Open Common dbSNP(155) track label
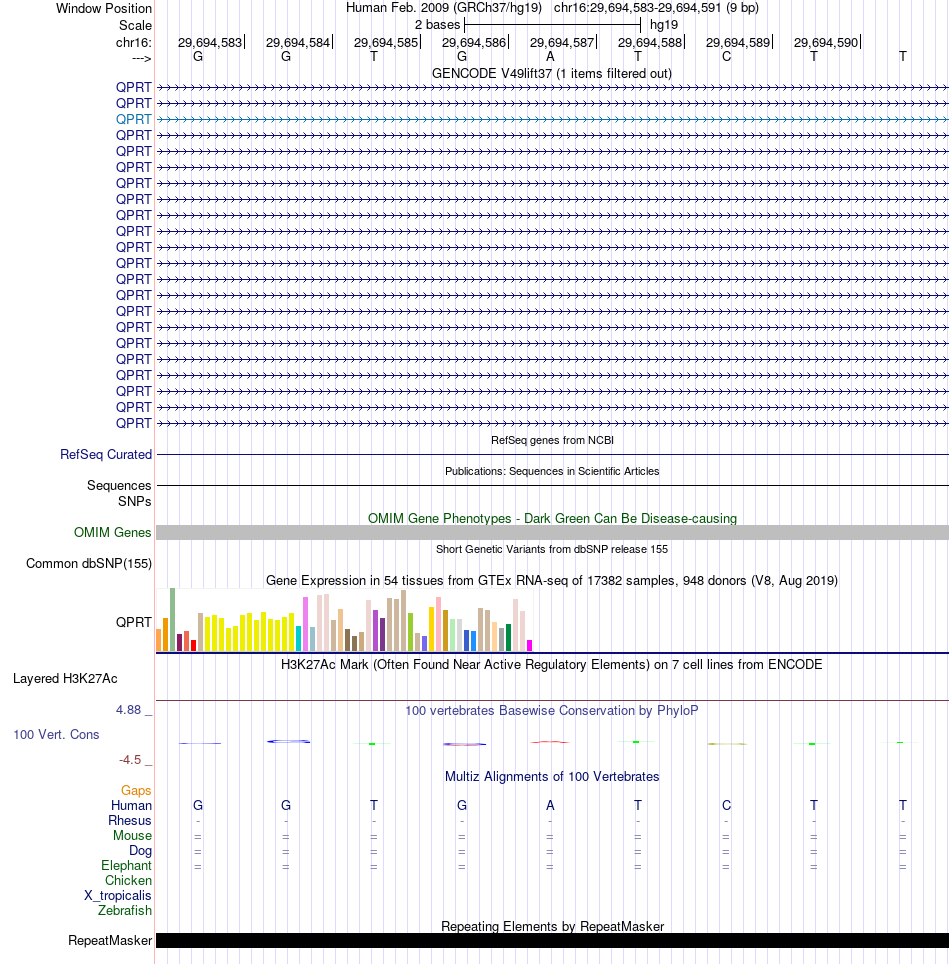950x964 pixels. 89,564
